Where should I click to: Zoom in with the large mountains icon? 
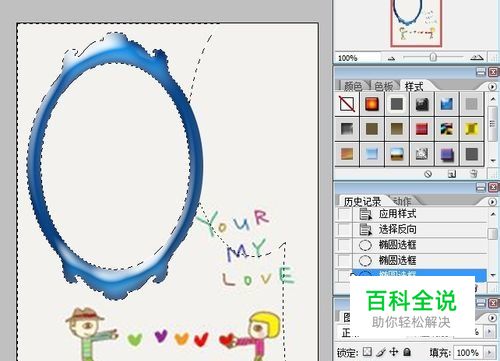click(x=477, y=58)
